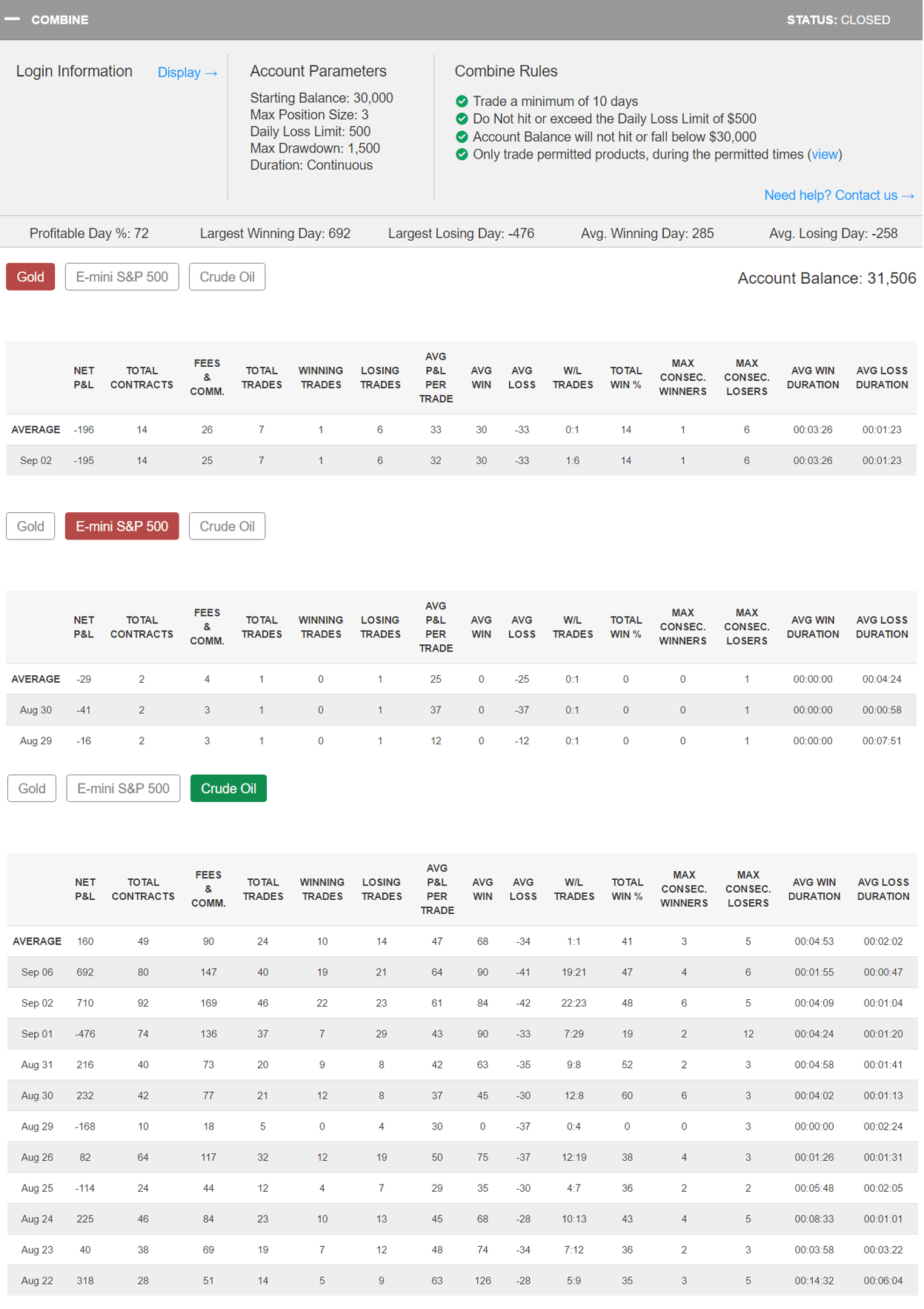Open the 'Need help? Contact us' link
Viewport: 924px width, 1309px height.
coord(839,195)
